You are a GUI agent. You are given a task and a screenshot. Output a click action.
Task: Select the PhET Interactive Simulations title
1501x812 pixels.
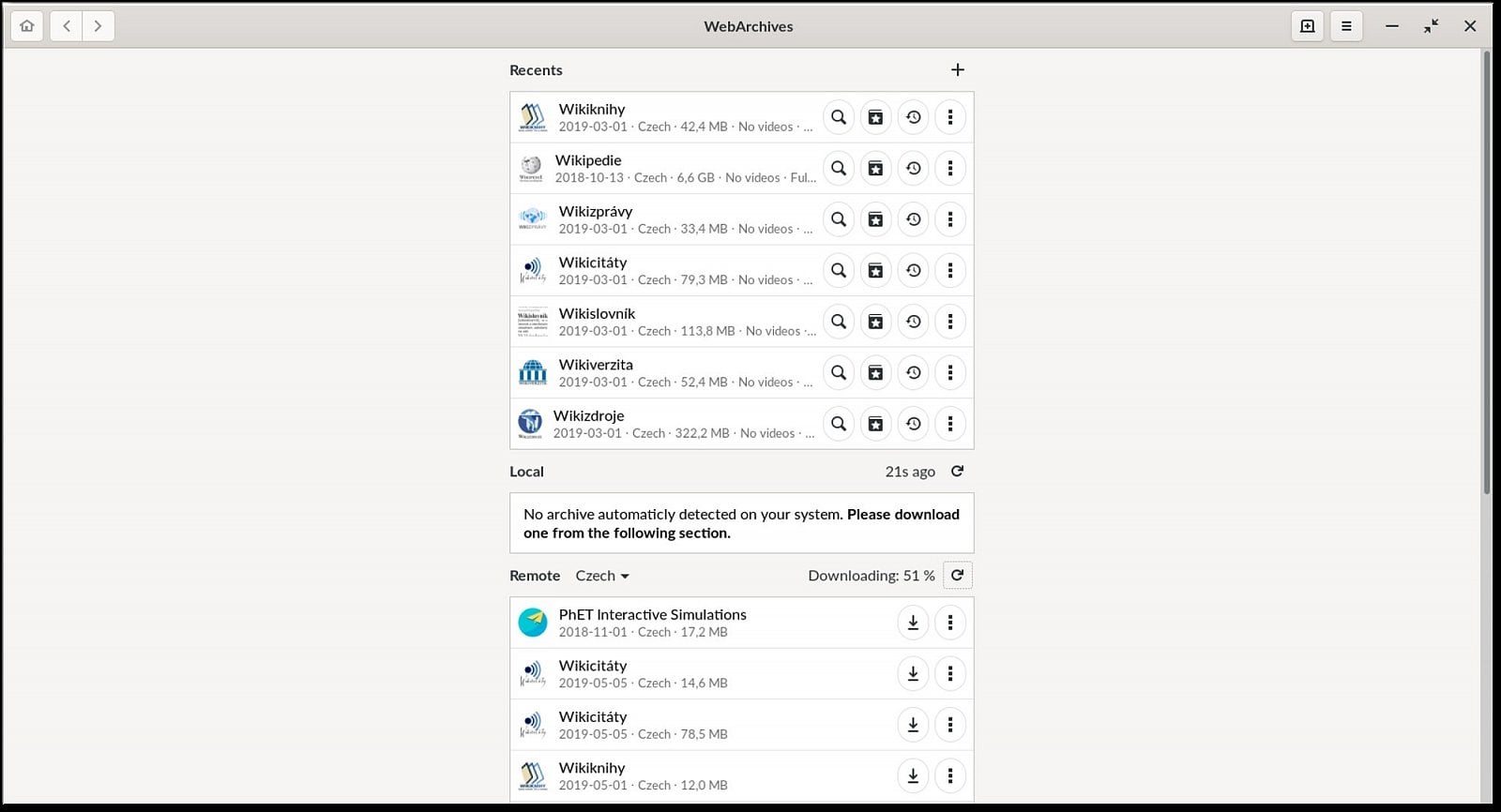pyautogui.click(x=653, y=614)
